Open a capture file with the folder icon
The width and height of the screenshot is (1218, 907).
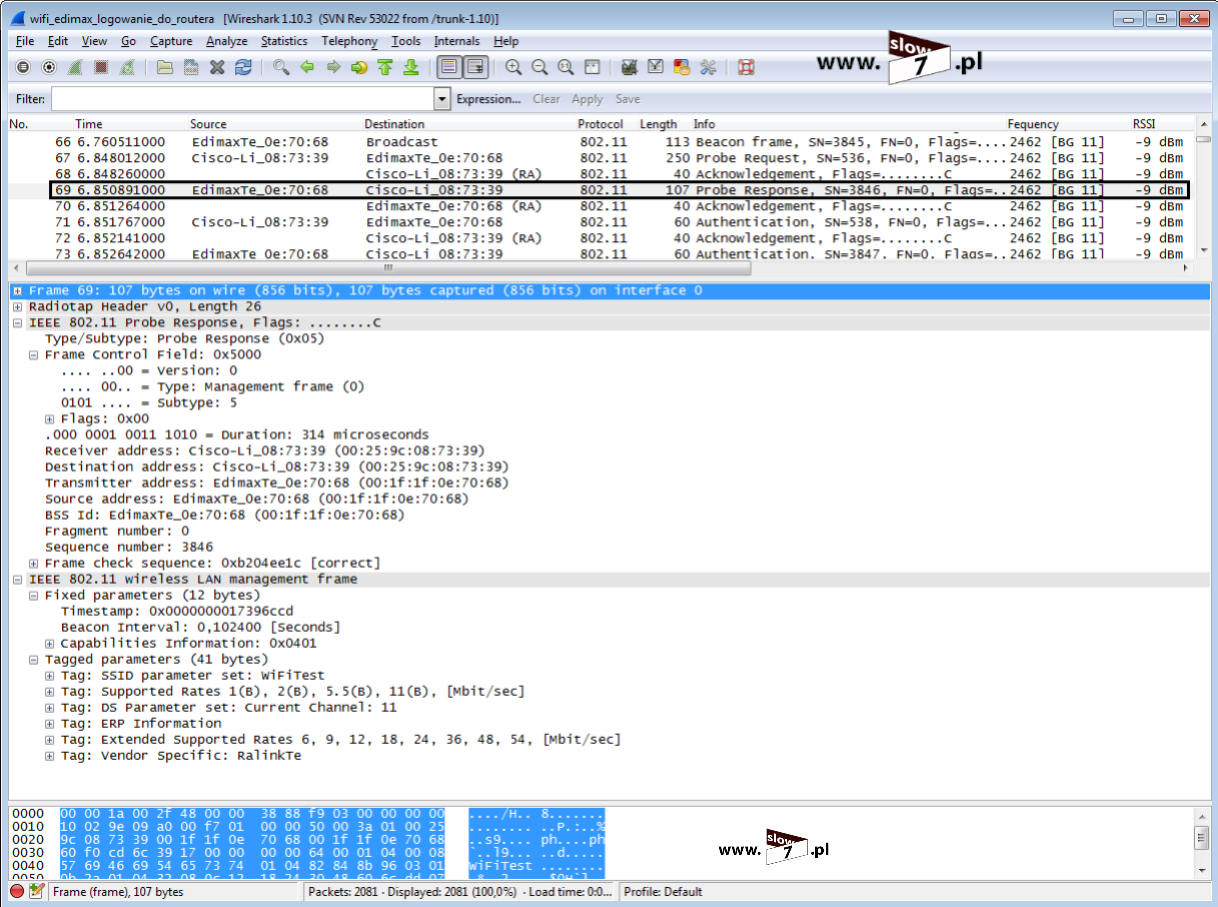tap(165, 67)
